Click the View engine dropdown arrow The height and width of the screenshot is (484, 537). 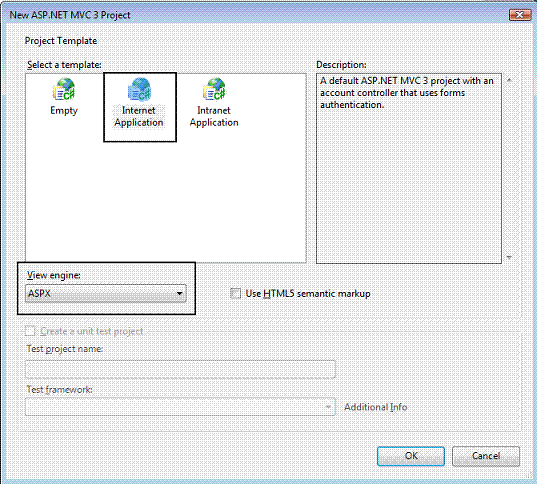click(179, 294)
